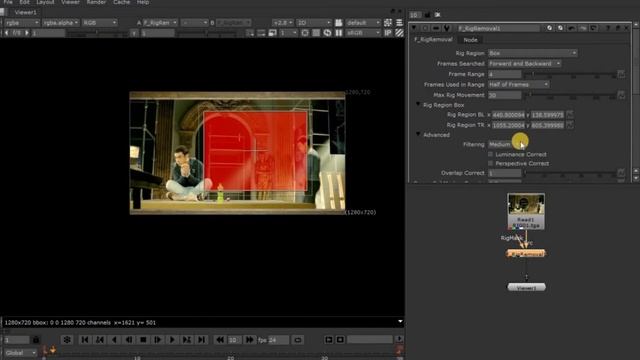Click the viewer overlay lock camera icon
Screen dimensions: 640x360
coord(339,22)
